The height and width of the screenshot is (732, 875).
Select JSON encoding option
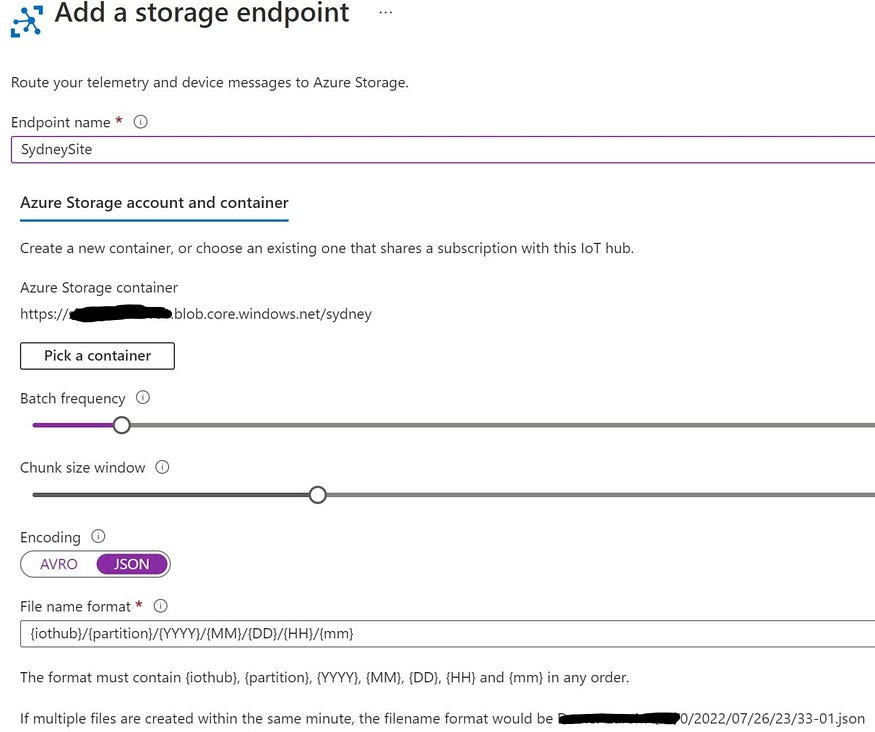point(132,564)
